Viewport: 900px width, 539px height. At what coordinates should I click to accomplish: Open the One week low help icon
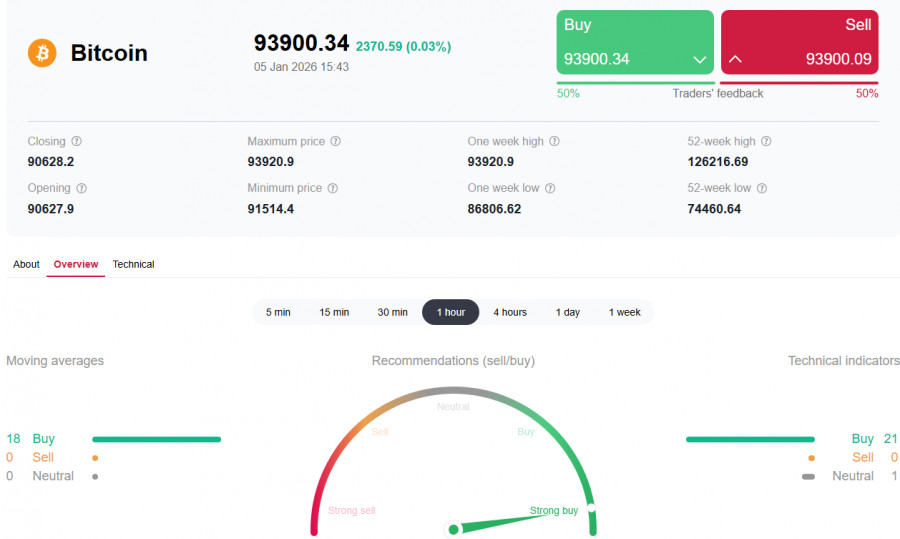550,188
